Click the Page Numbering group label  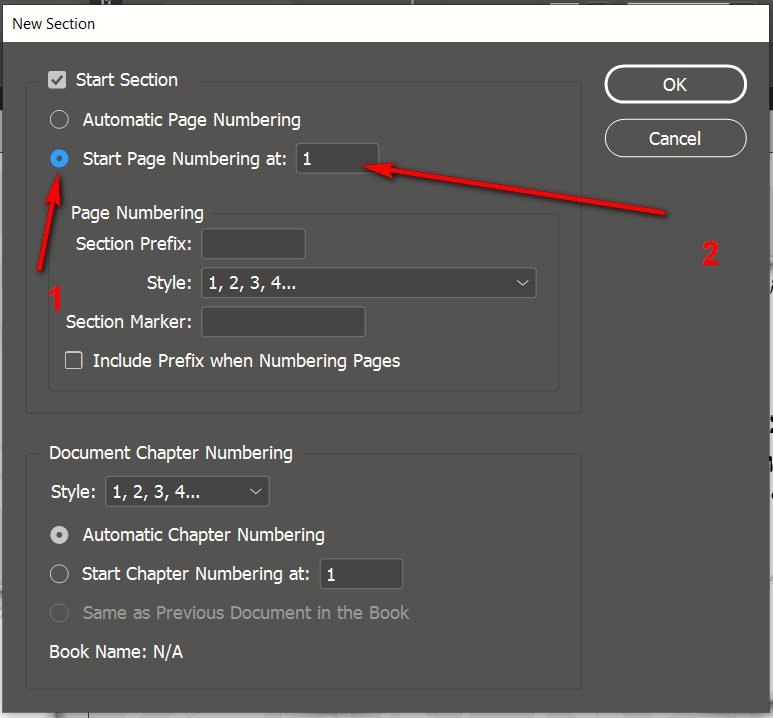[137, 213]
